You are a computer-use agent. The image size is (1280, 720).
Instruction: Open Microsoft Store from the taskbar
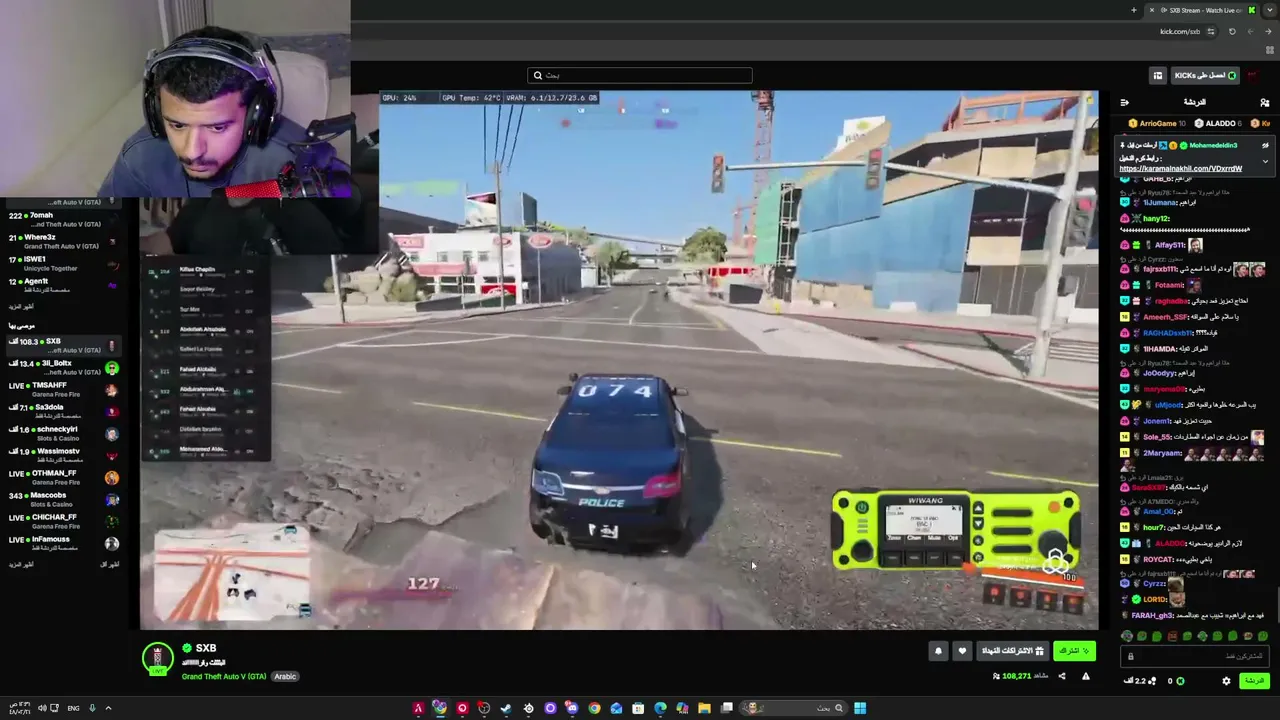point(638,708)
